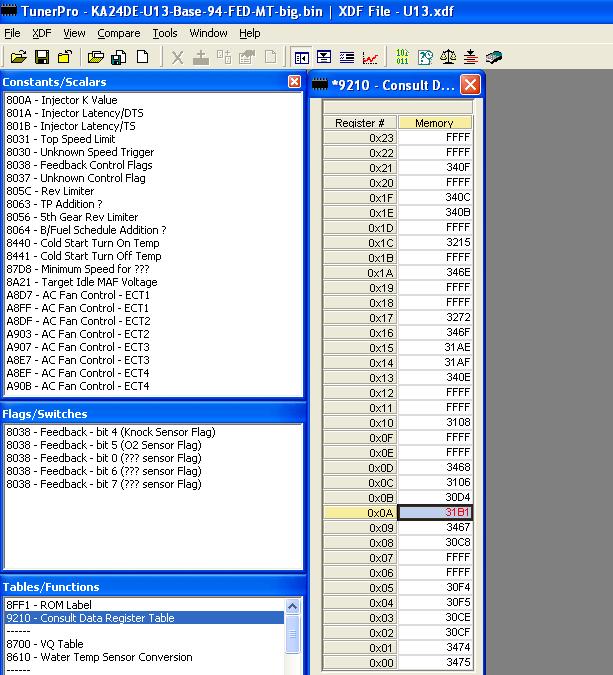Select 8A21 - Target Idle MAF Voltage
This screenshot has width=613, height=675.
[x=82, y=282]
